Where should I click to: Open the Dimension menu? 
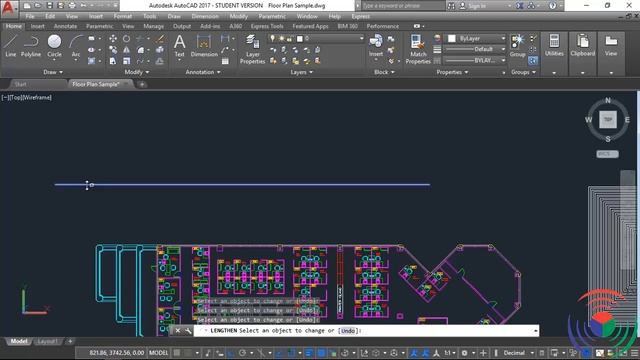tap(205, 16)
